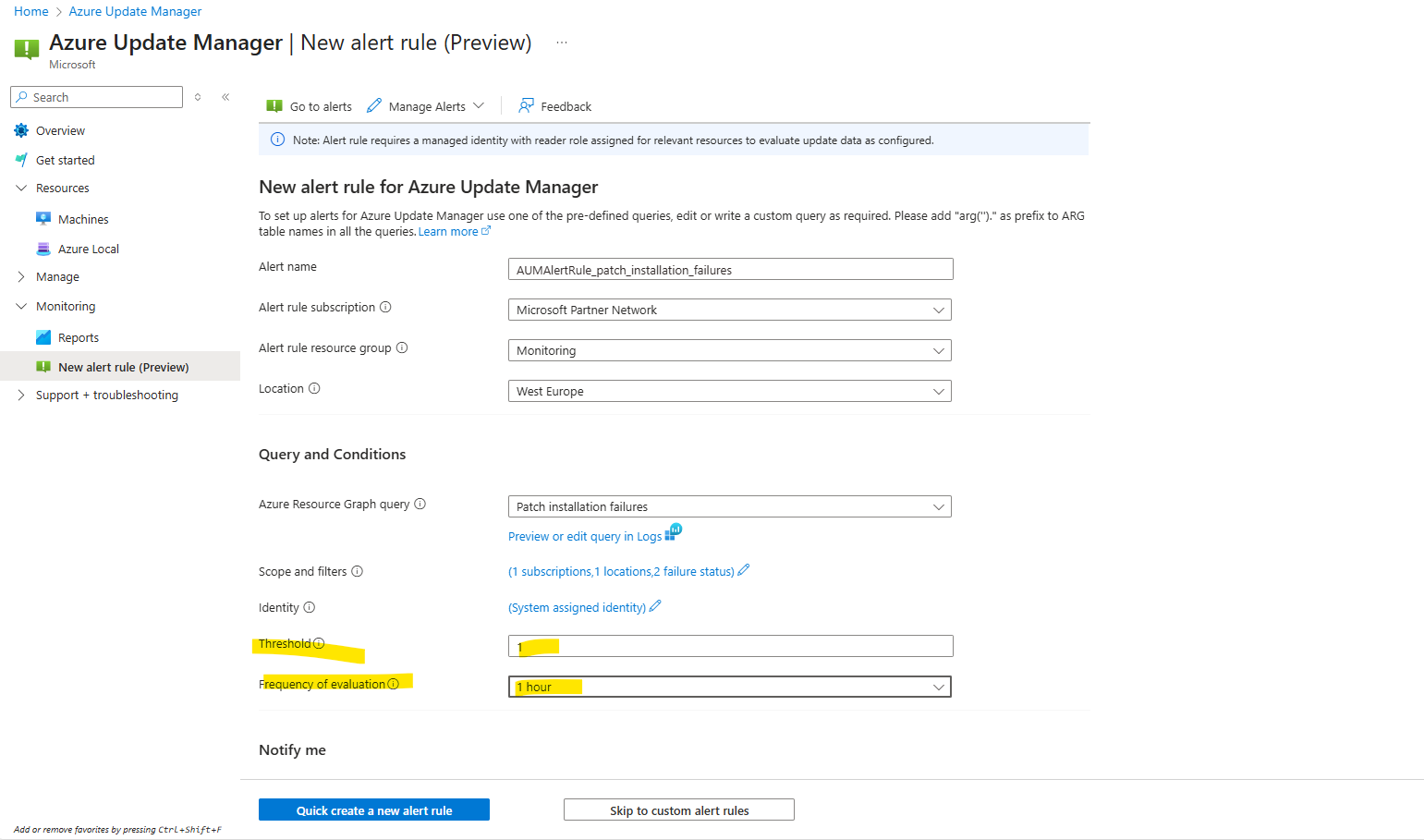Show info for Alert rule subscription
This screenshot has width=1424, height=840.
pos(385,307)
